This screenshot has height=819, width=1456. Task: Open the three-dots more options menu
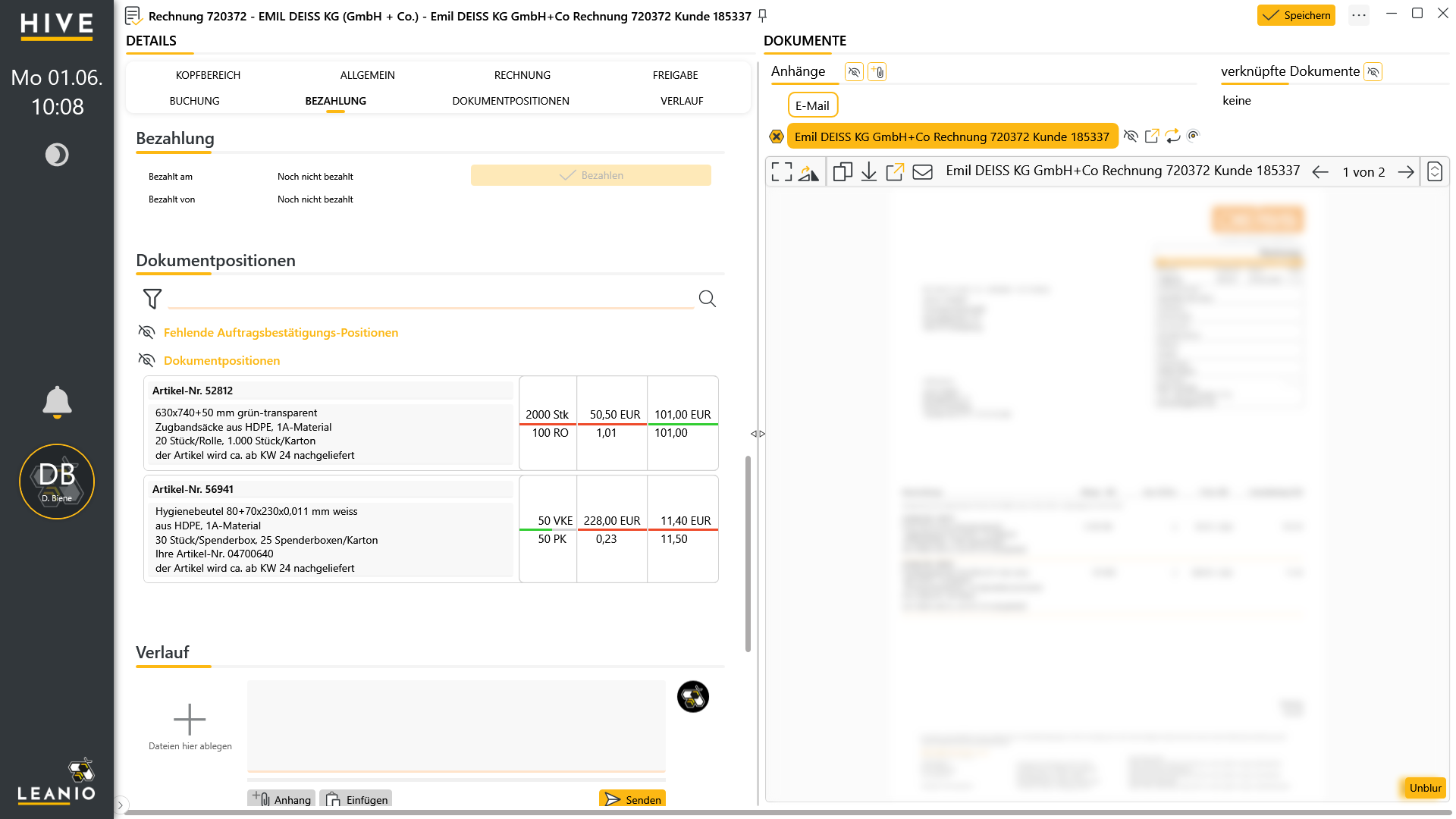(1359, 15)
